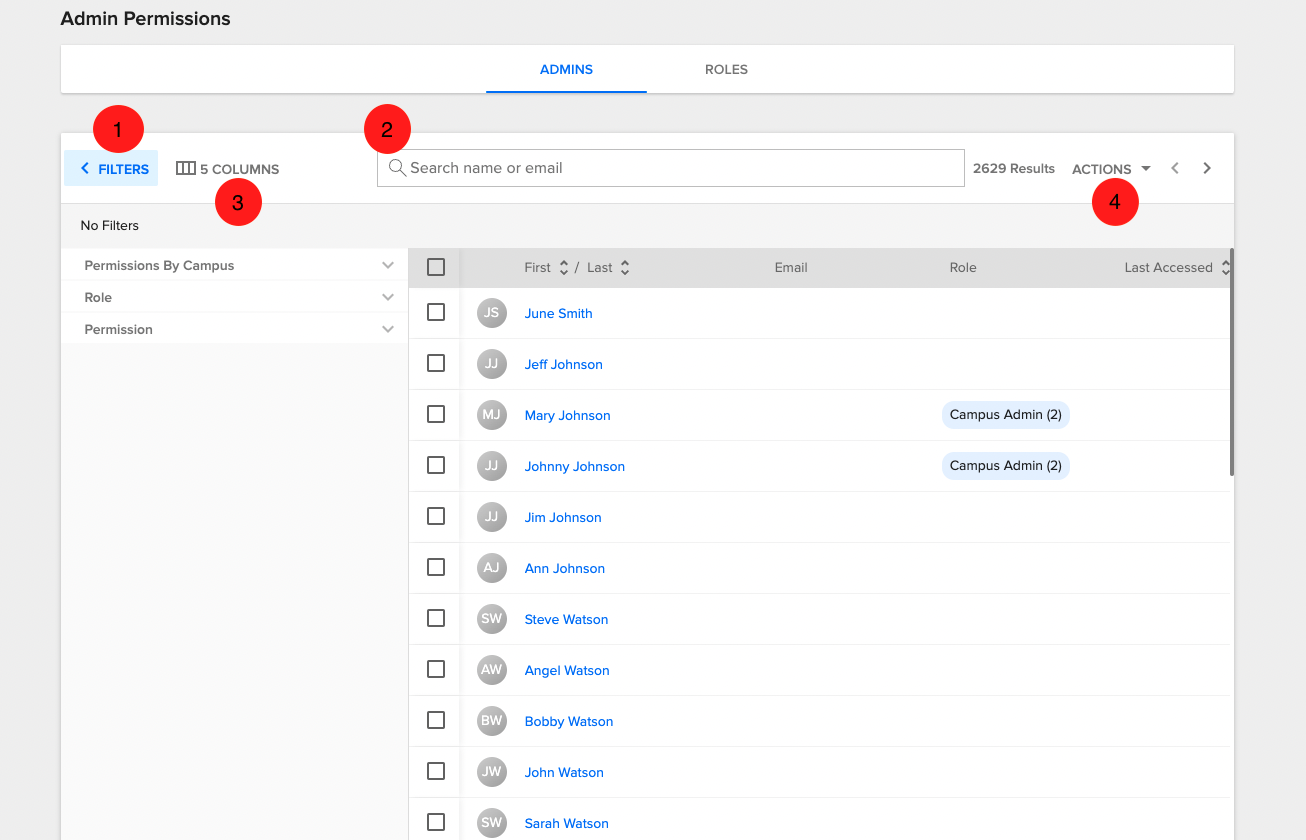Click Steve Watson's SW avatar circle
Viewport: 1306px width, 840px height.
tap(491, 618)
